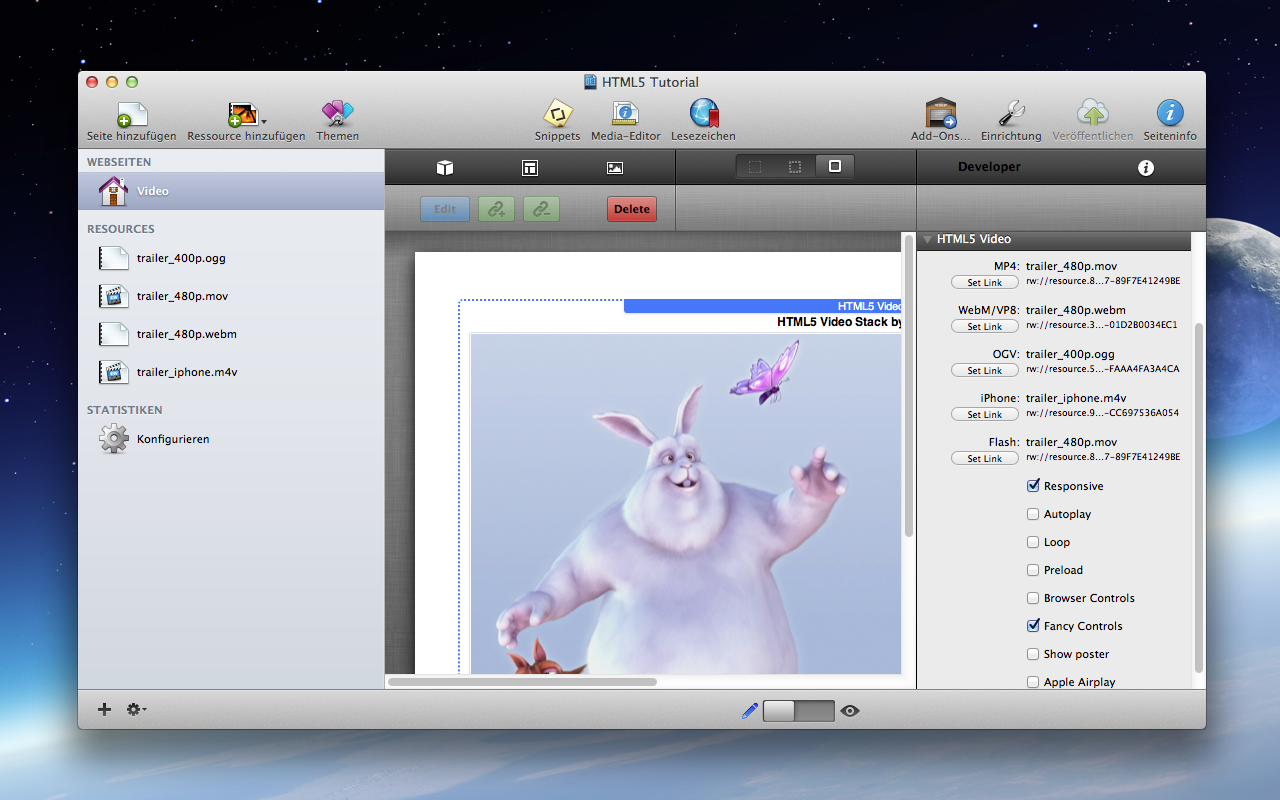Image resolution: width=1280 pixels, height=800 pixels.
Task: Click the bunny video preview image
Action: [x=686, y=503]
